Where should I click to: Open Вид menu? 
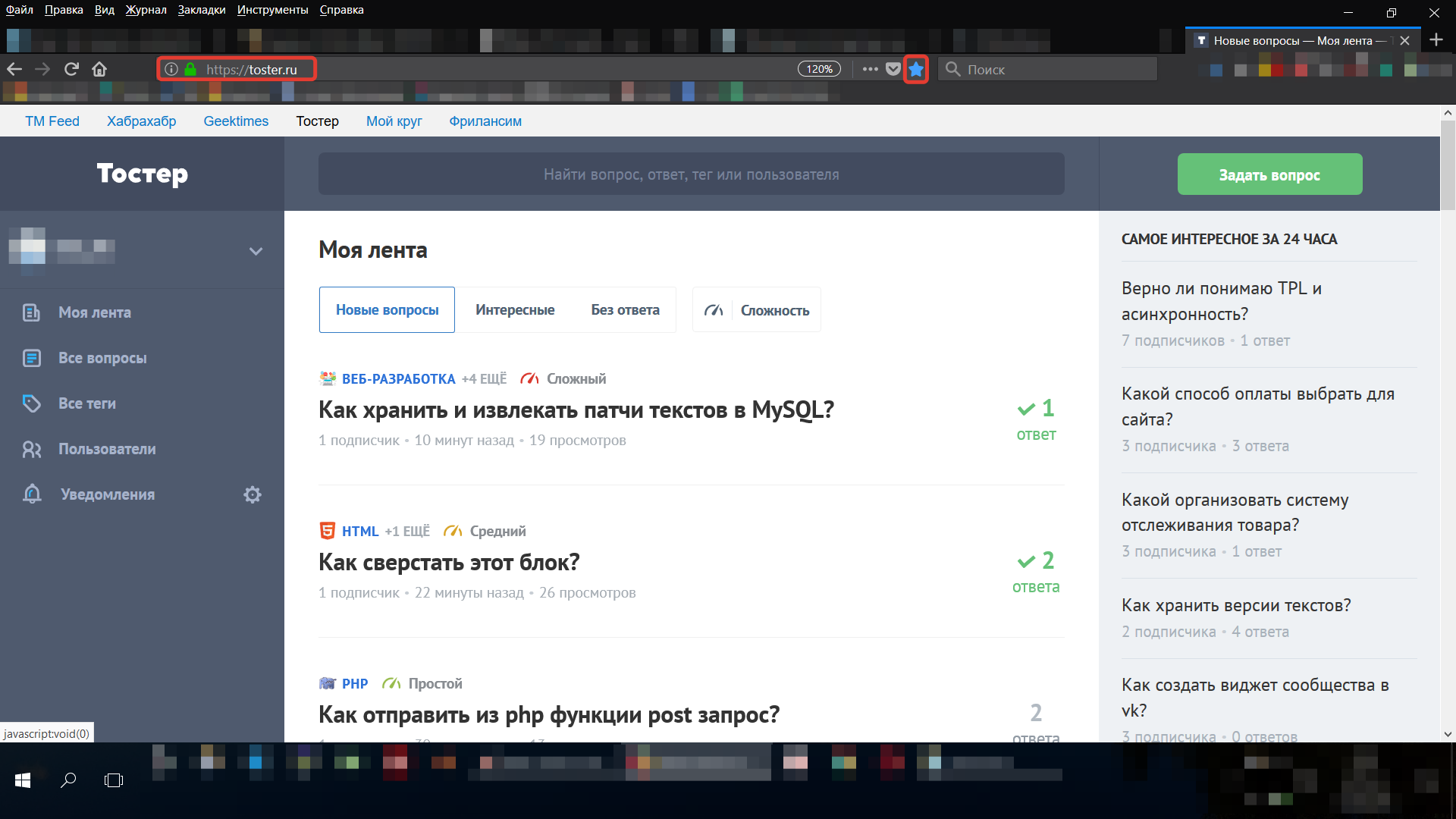click(105, 10)
